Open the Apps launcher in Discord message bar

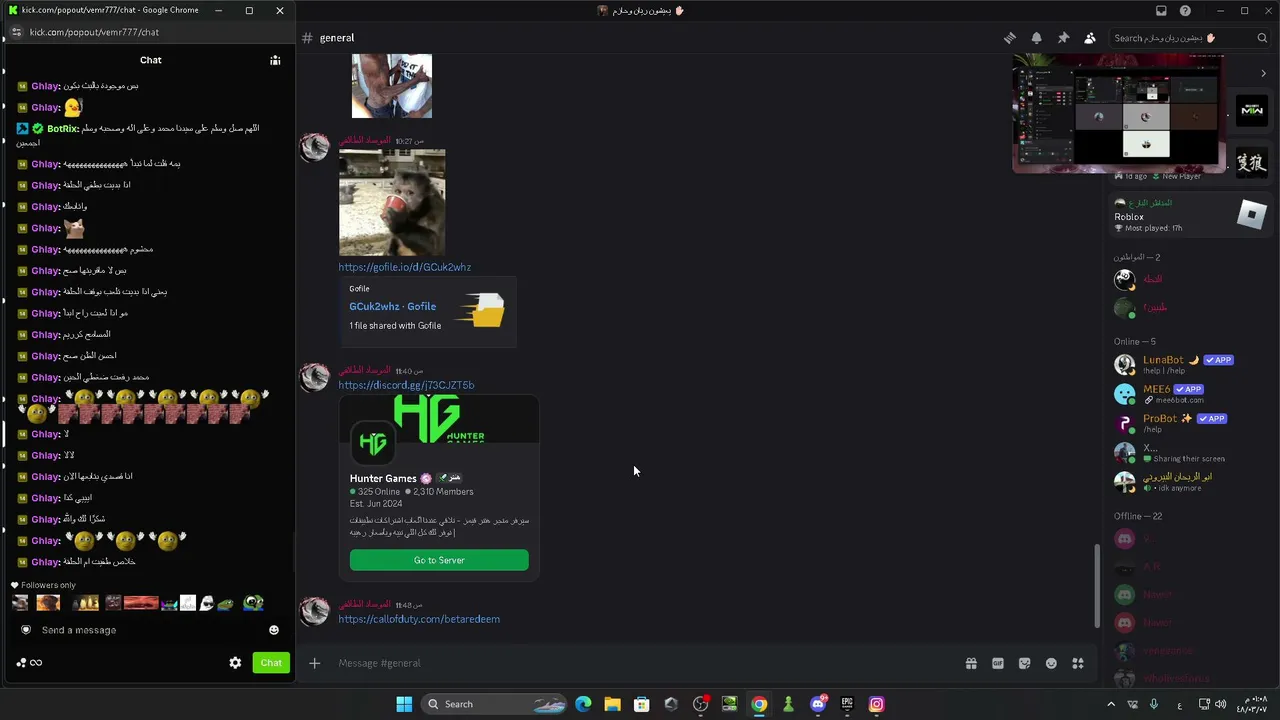[x=1078, y=663]
